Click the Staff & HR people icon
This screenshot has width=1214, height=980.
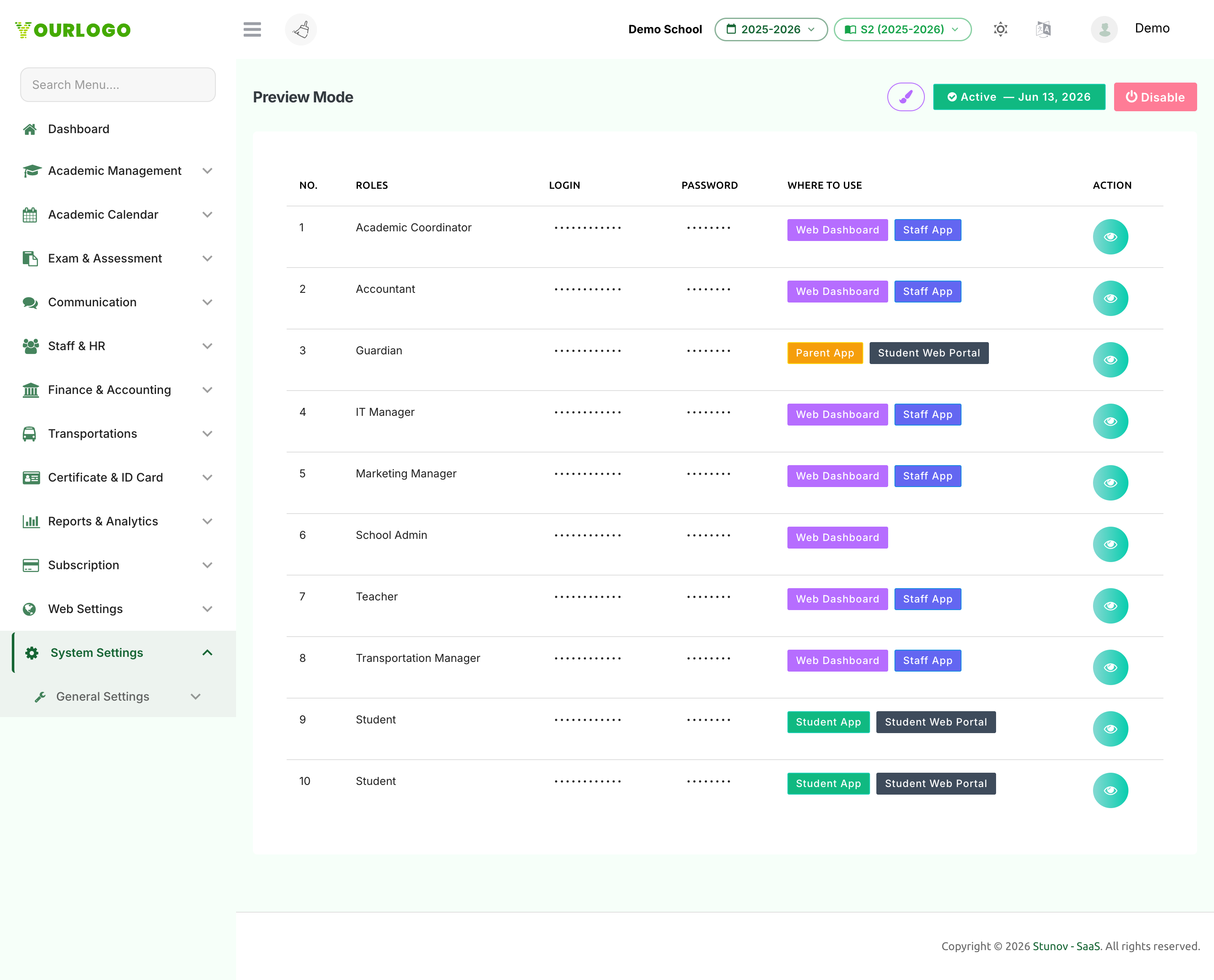(30, 346)
